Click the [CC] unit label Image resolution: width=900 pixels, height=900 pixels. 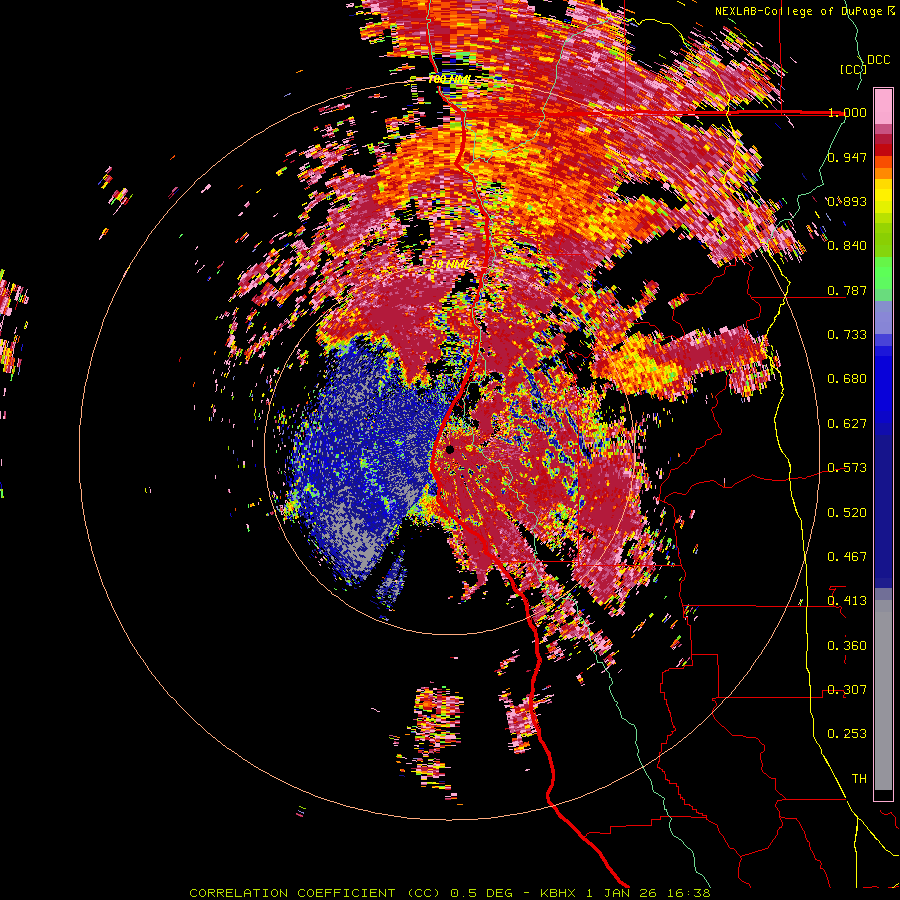[x=853, y=69]
